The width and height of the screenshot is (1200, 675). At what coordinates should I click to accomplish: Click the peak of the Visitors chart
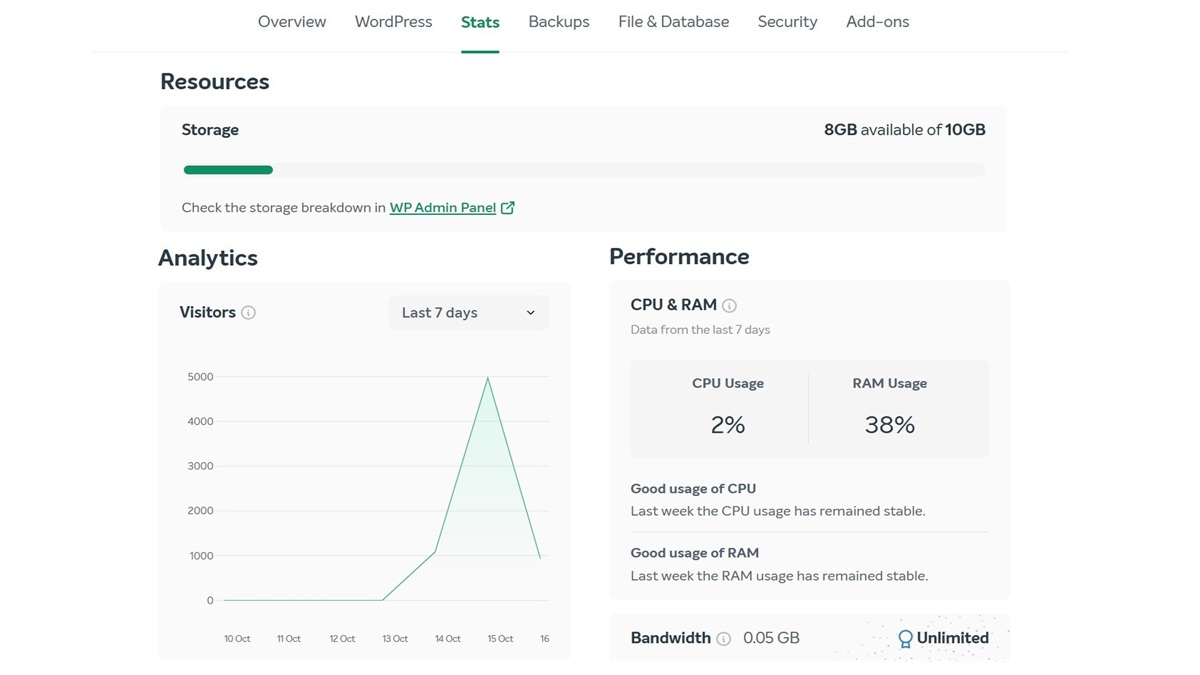[x=488, y=379]
